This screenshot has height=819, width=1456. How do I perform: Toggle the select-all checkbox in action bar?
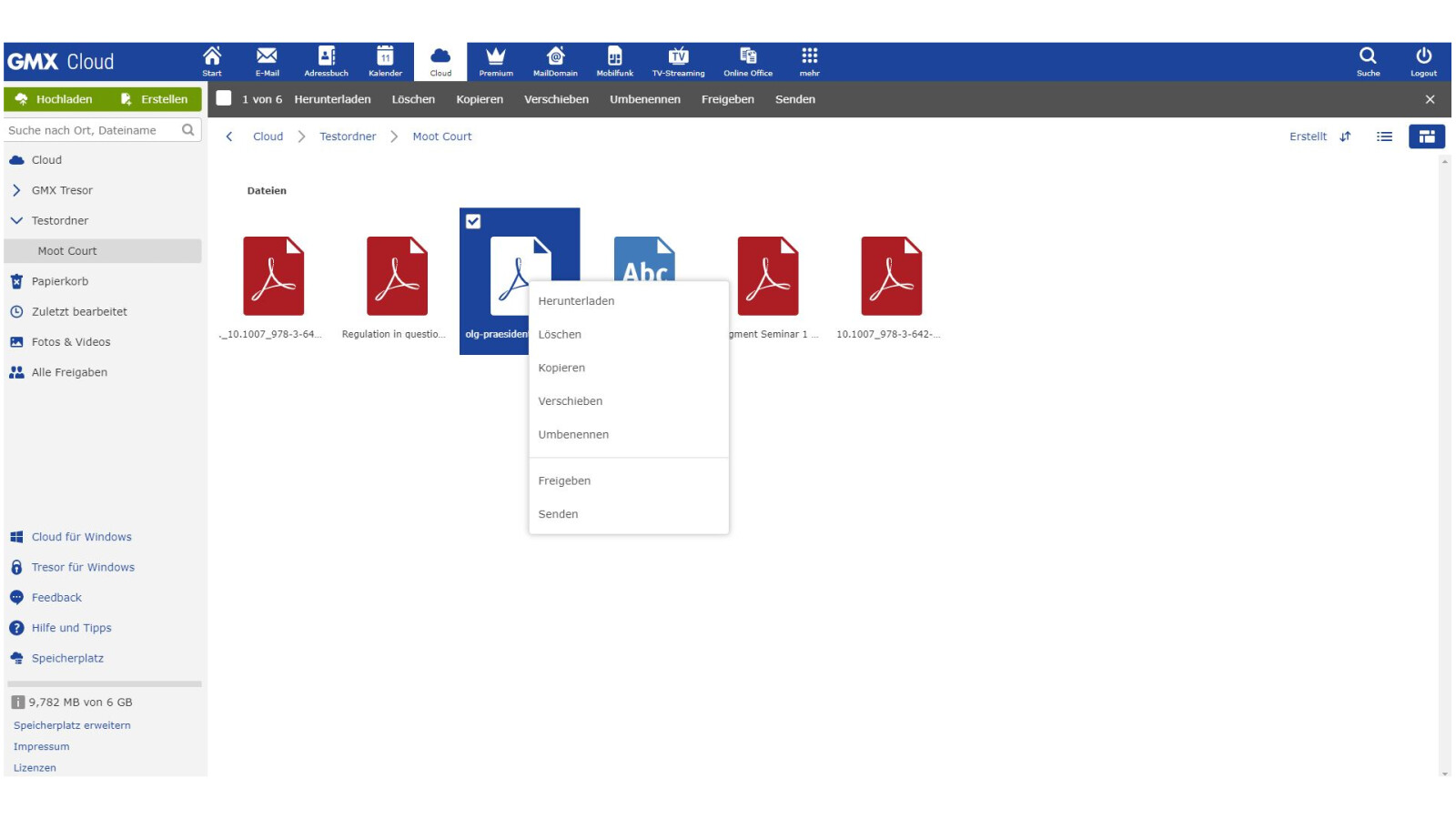coord(224,99)
